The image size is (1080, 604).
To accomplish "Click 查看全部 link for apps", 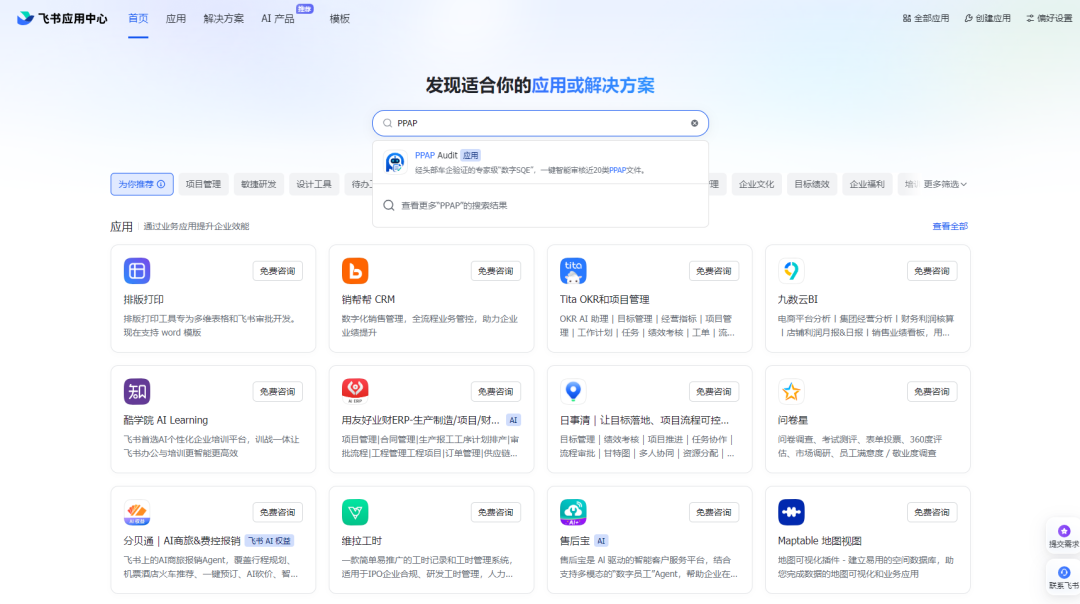I will tap(950, 226).
